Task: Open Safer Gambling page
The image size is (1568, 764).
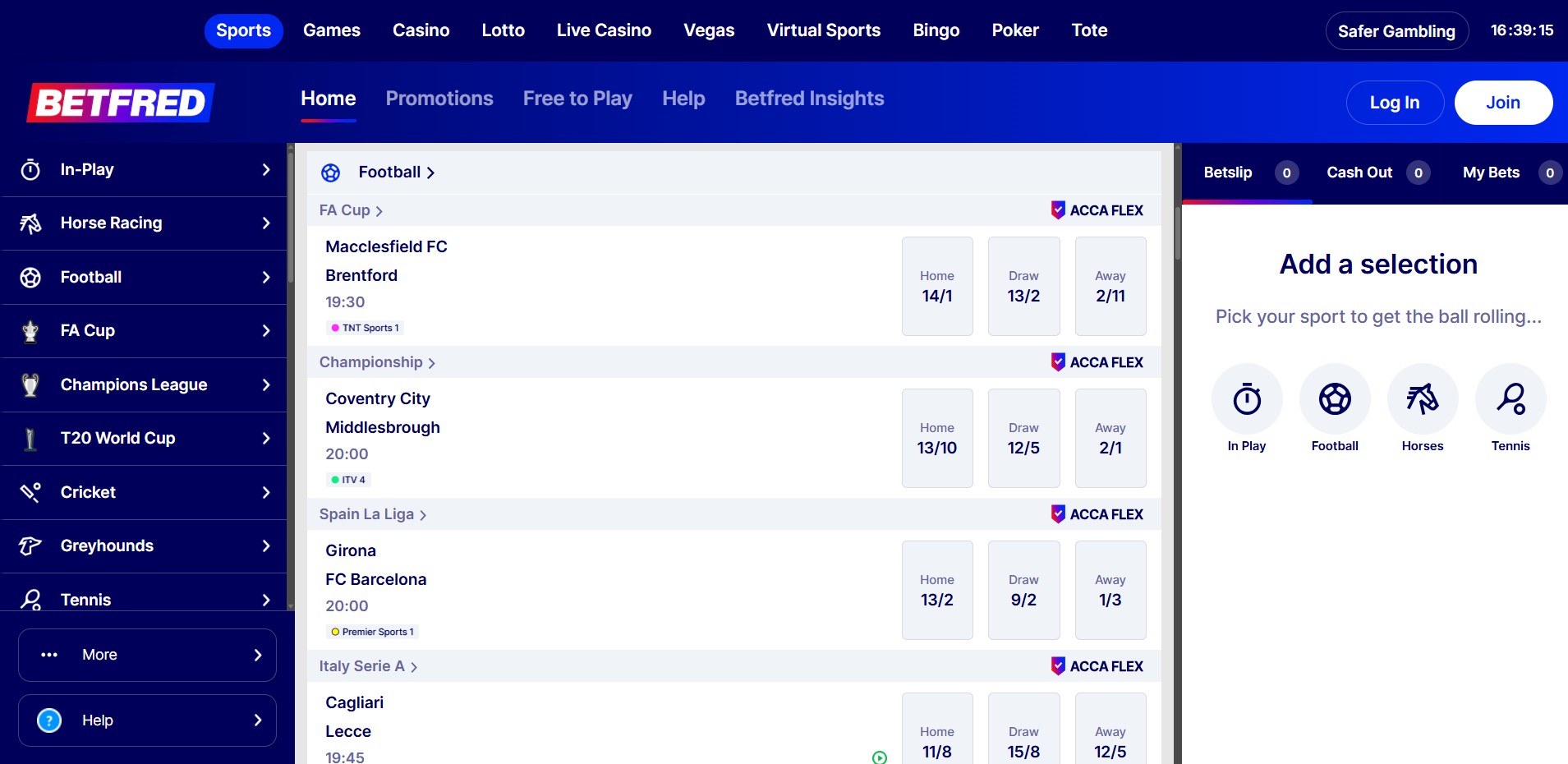Action: (1396, 31)
